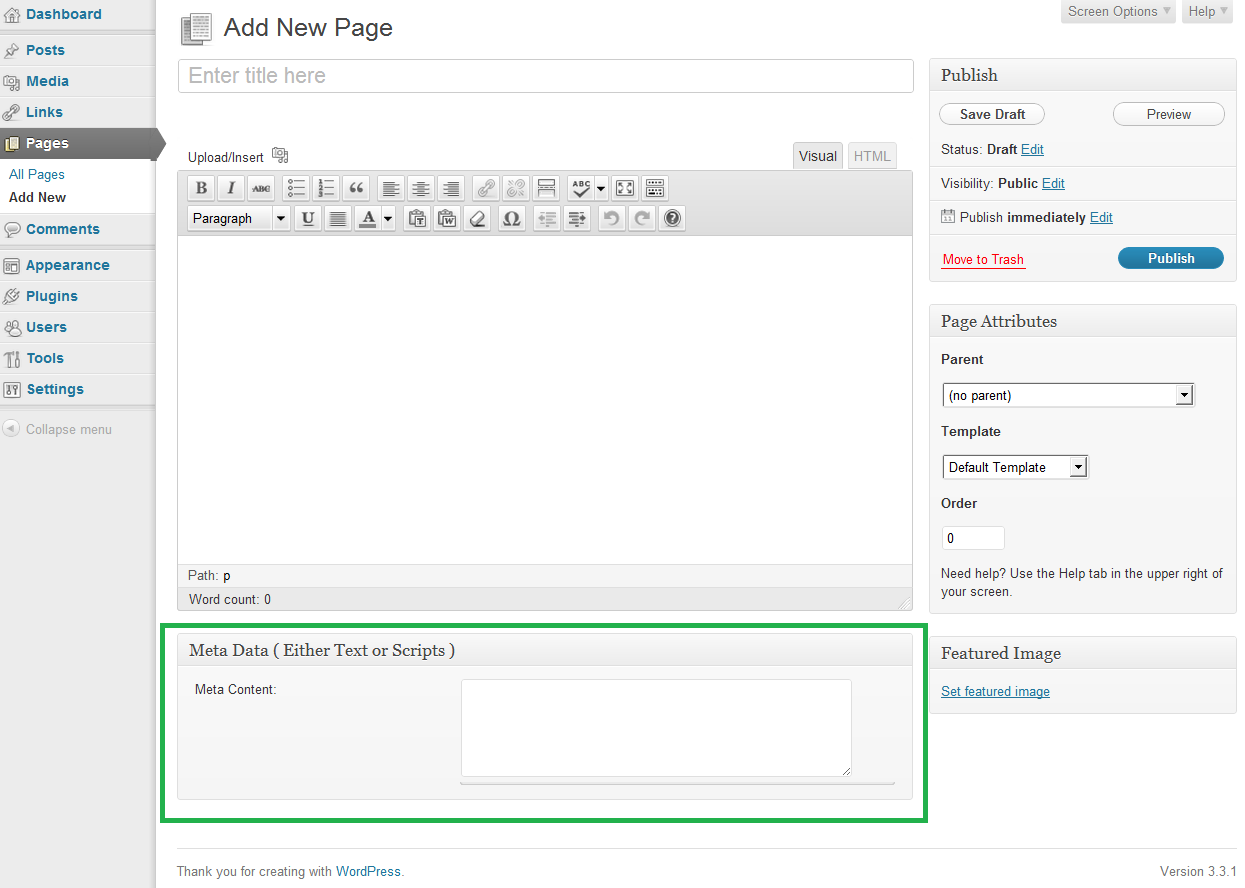Open the Paragraph format dropdown

pyautogui.click(x=238, y=218)
